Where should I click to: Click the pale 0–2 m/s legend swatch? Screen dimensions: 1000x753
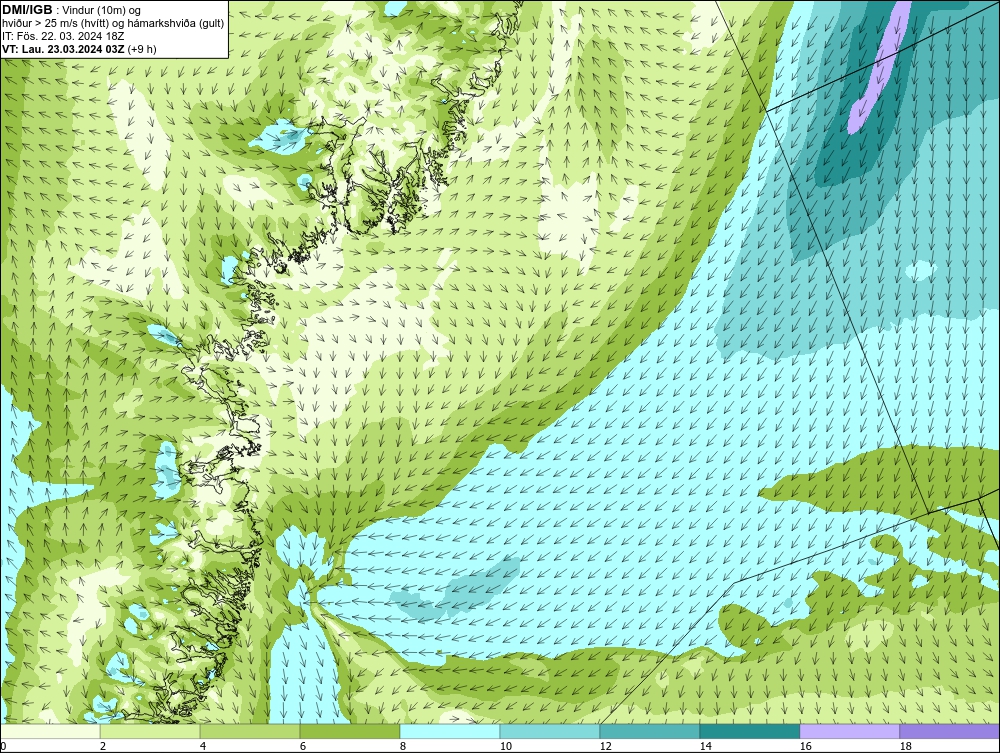[50, 731]
